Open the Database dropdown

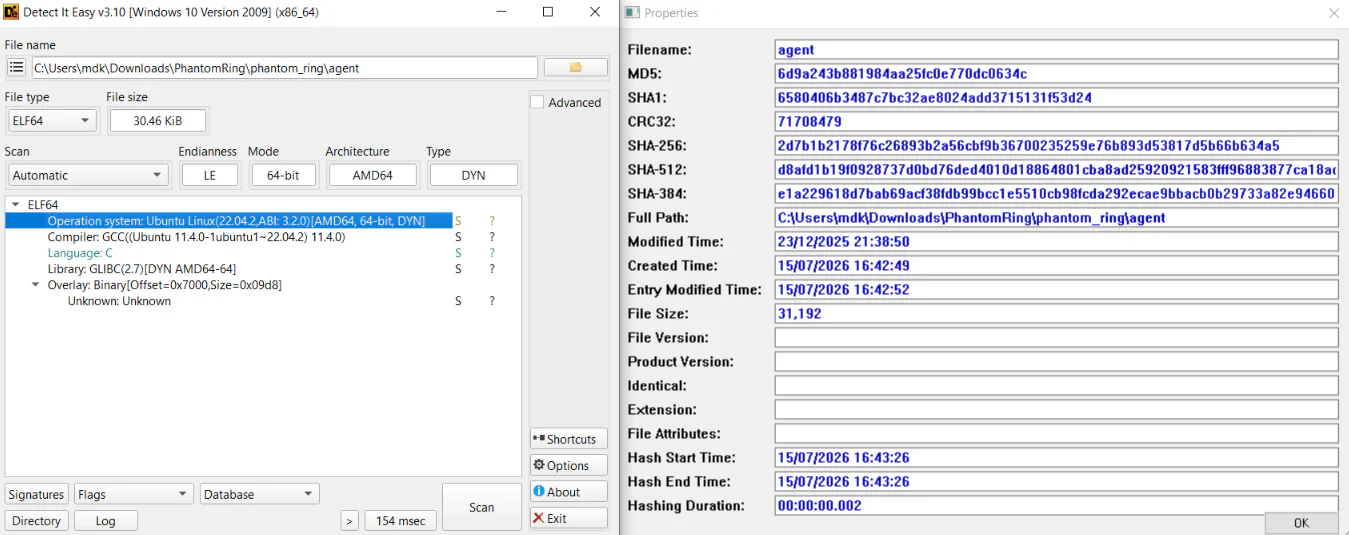click(259, 494)
